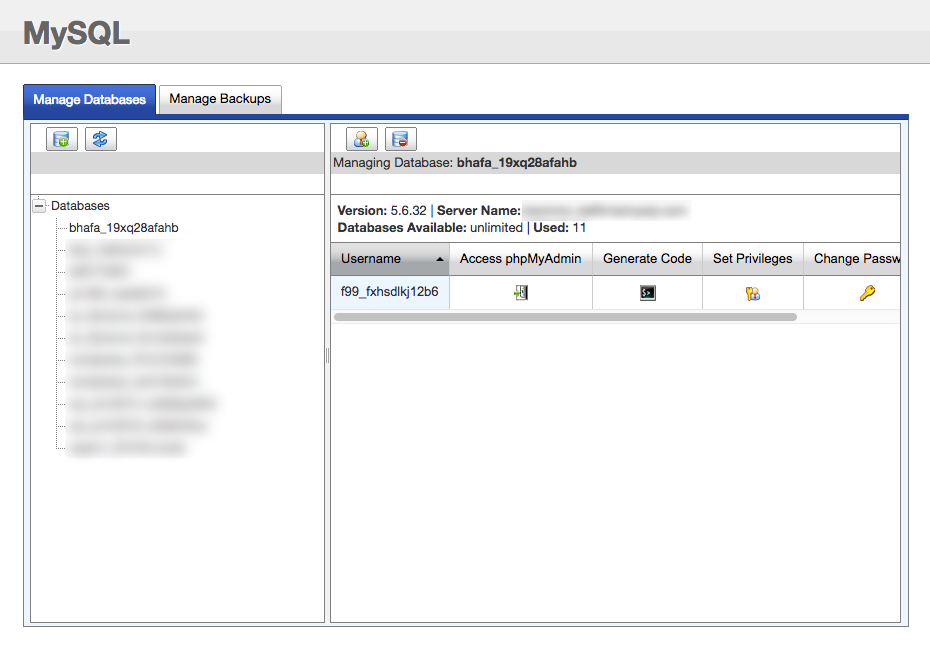The height and width of the screenshot is (646, 930).
Task: Sort by the Username column header
Action: (x=390, y=259)
